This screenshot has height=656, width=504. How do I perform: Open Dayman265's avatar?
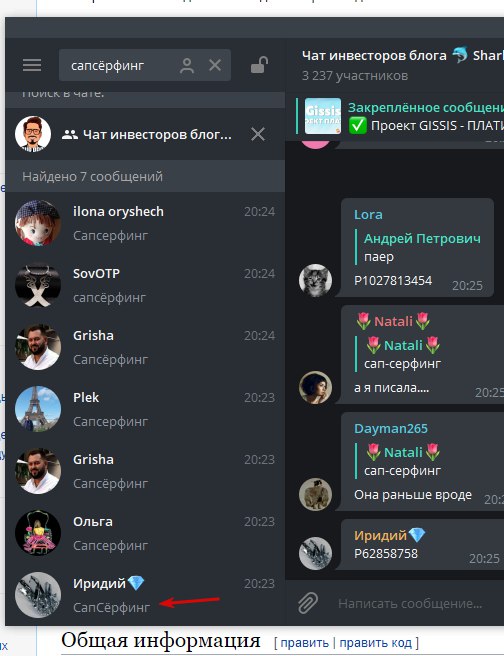pyautogui.click(x=315, y=494)
